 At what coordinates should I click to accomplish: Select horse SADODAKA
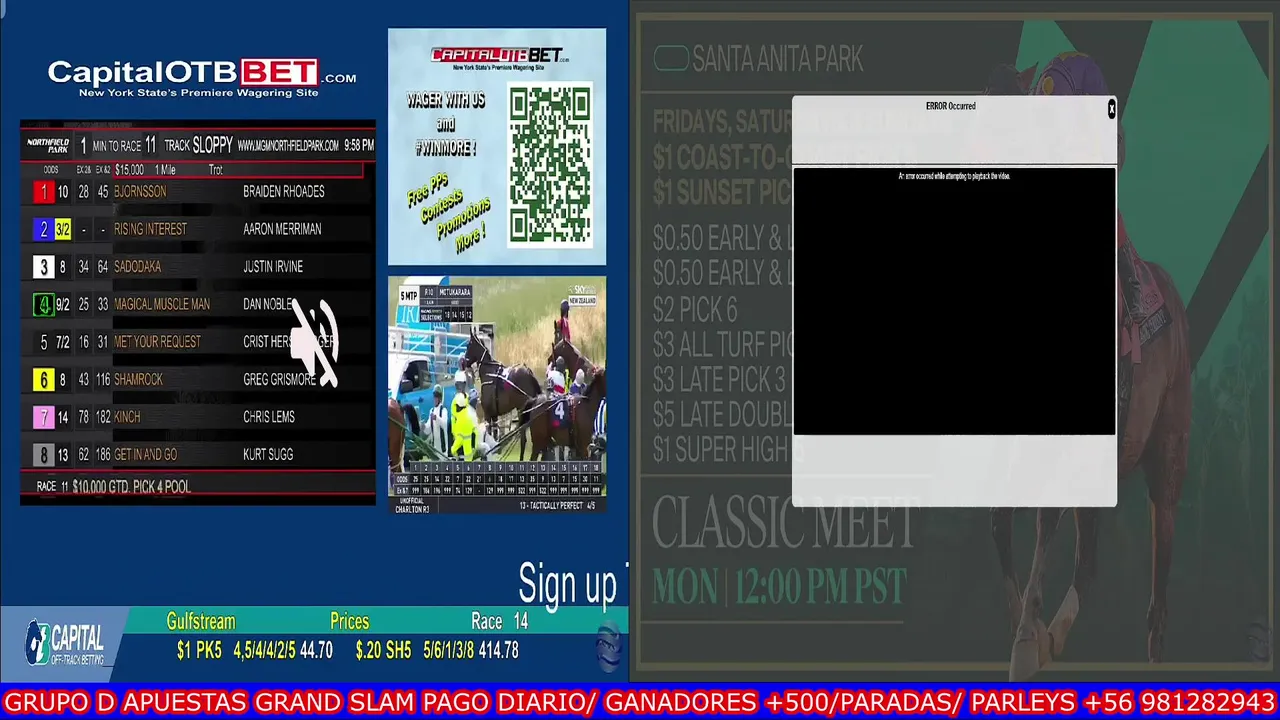point(137,267)
